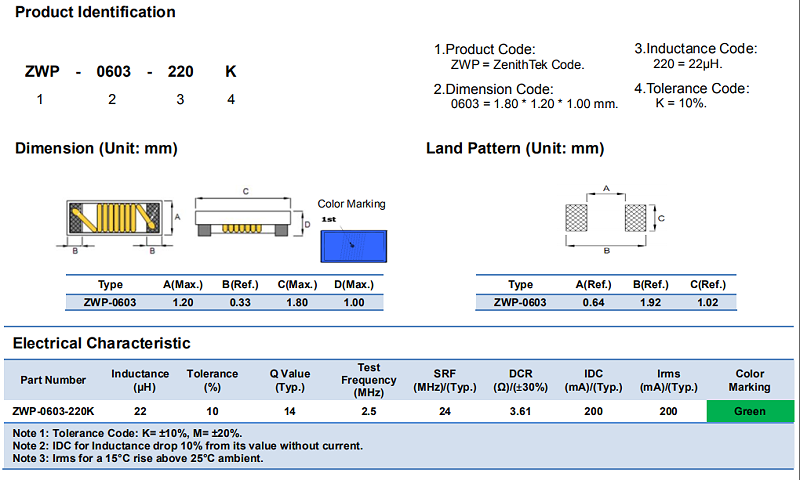Screen dimensions: 800x480
Task: Click the 'SRF (MHz)/(Typ.)' column header
Action: click(x=445, y=381)
